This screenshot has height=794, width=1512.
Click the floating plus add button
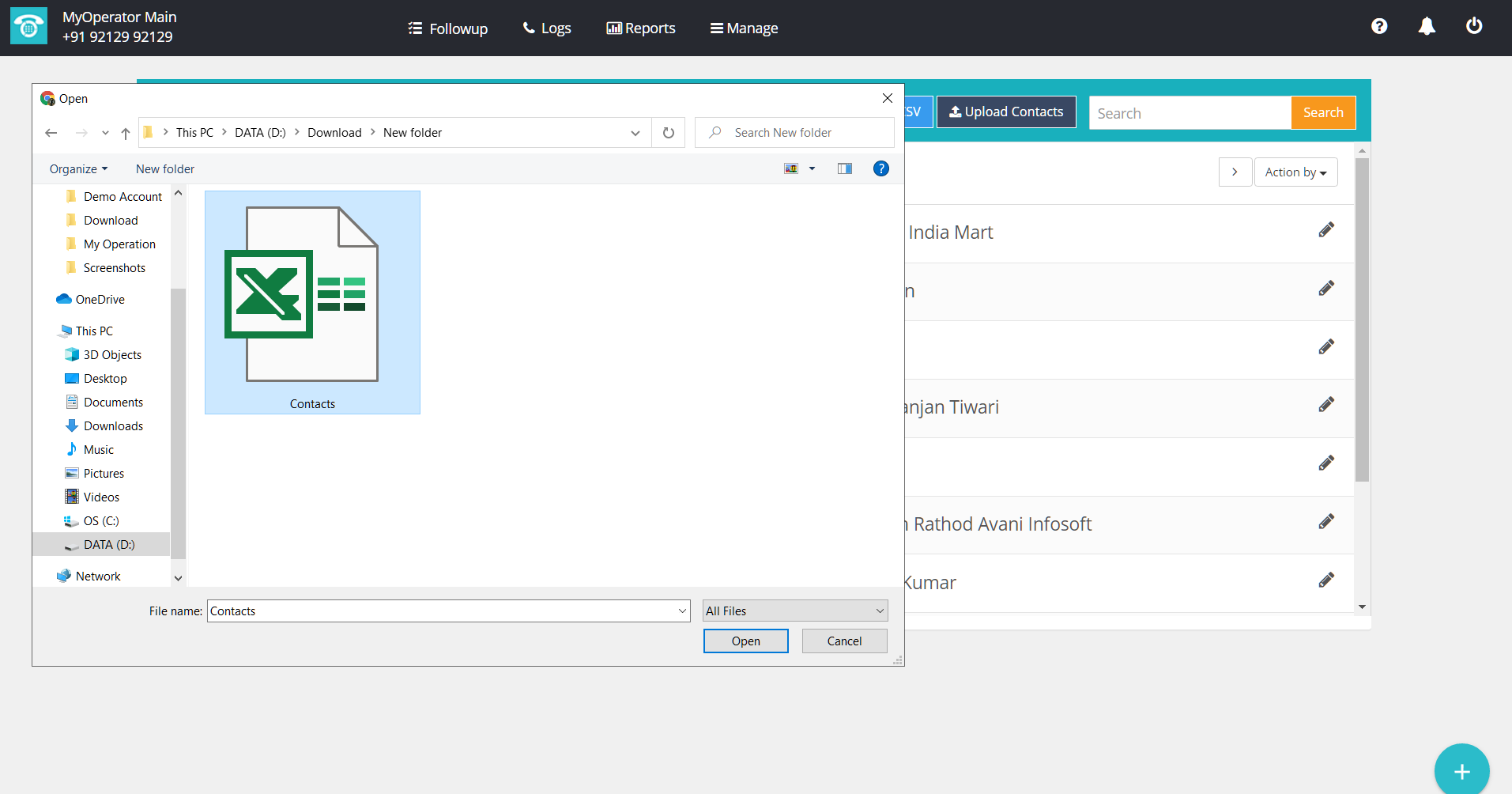pyautogui.click(x=1461, y=771)
